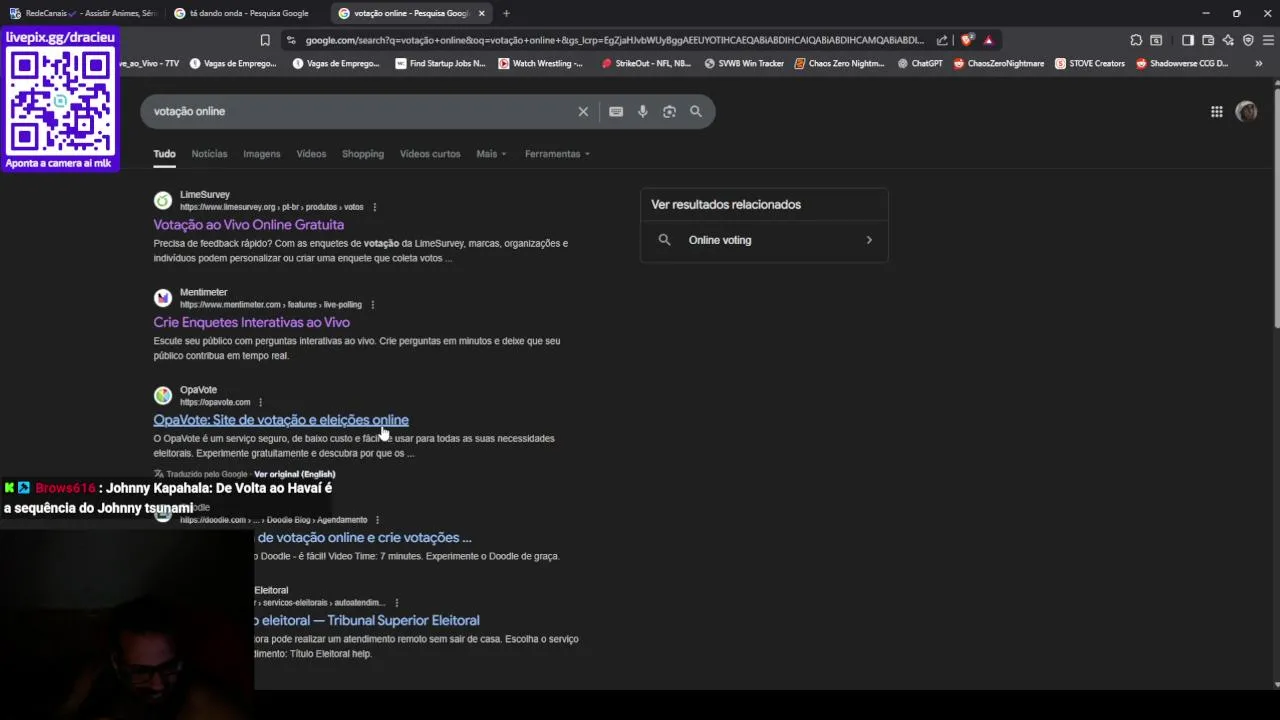This screenshot has height=720, width=1280.
Task: Switch to the 'RedeCanais' browser tab
Action: click(x=82, y=13)
